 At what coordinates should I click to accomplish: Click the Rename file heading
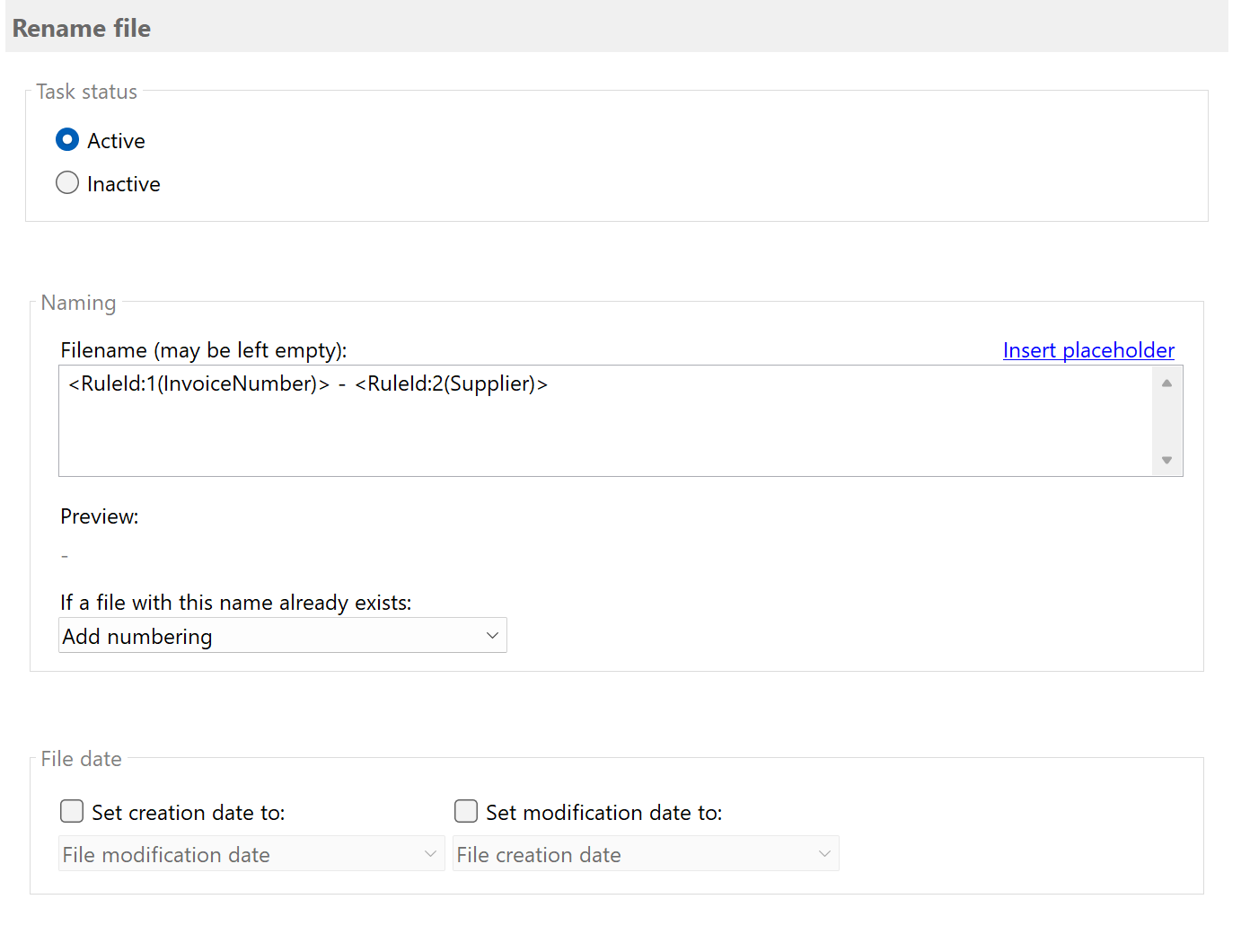(81, 28)
